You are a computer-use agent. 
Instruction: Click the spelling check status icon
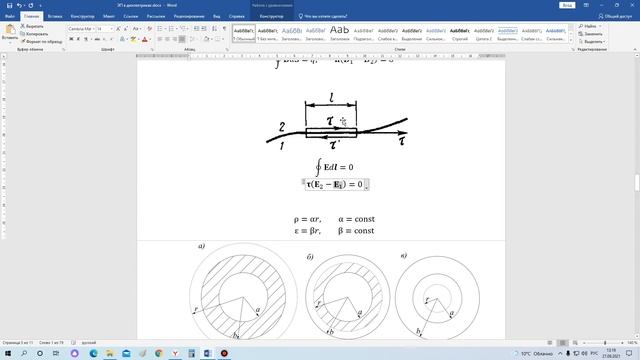(x=73, y=343)
